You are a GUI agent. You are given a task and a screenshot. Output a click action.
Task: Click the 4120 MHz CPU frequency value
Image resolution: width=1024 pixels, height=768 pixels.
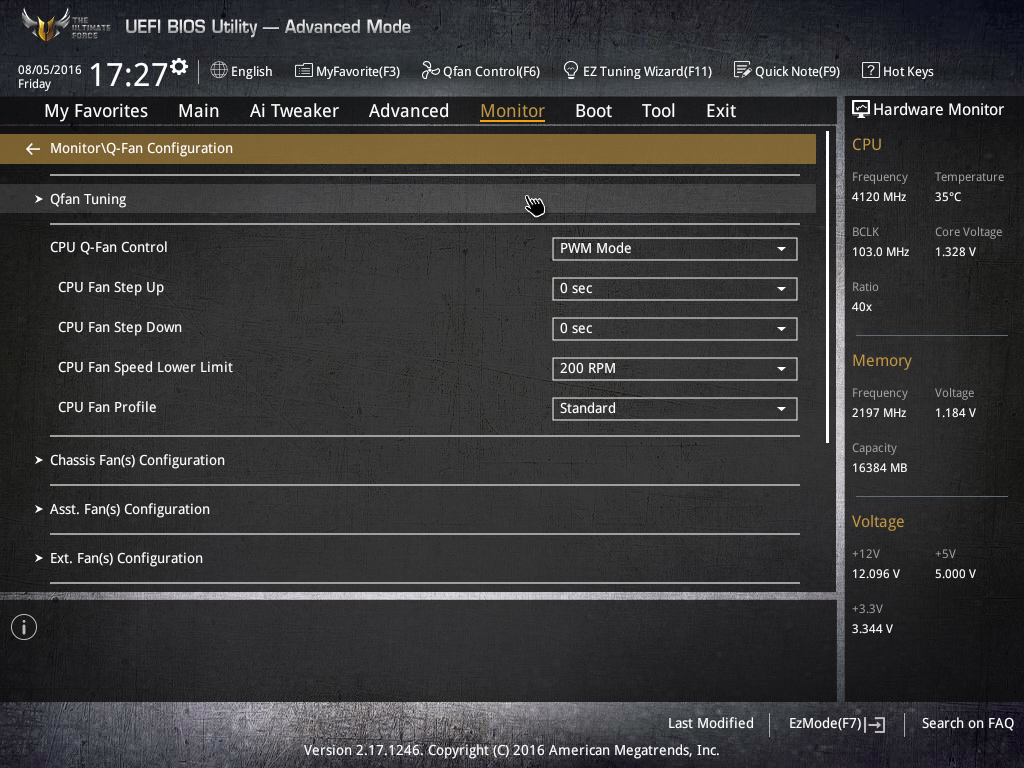(x=879, y=197)
